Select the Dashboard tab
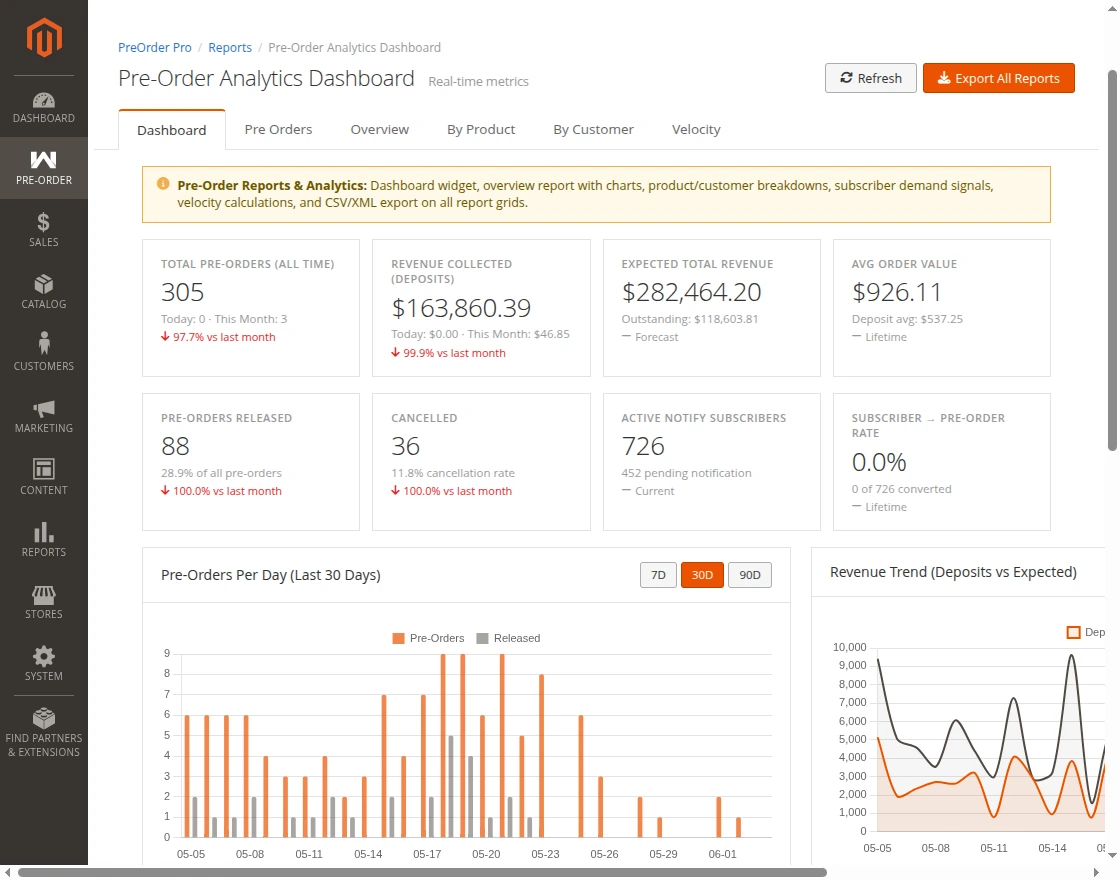The image size is (1120, 880). [171, 130]
